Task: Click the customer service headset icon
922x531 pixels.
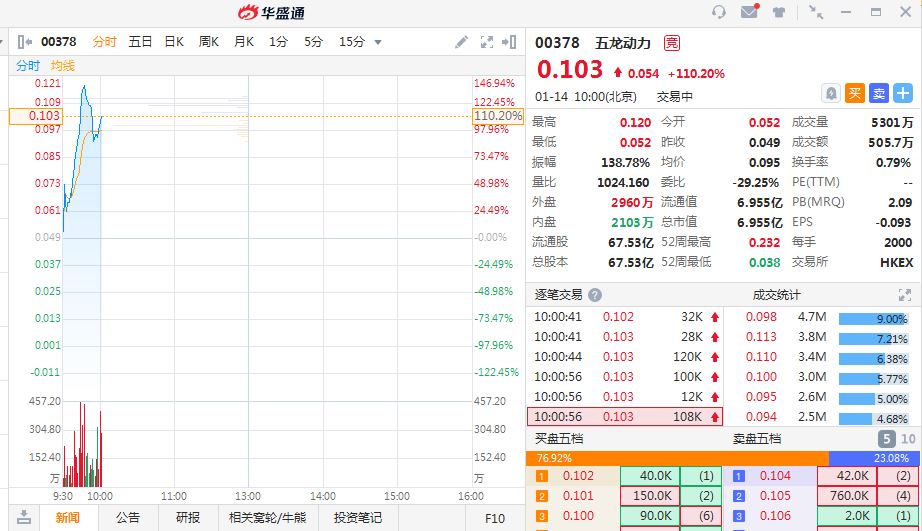Action: tap(719, 12)
